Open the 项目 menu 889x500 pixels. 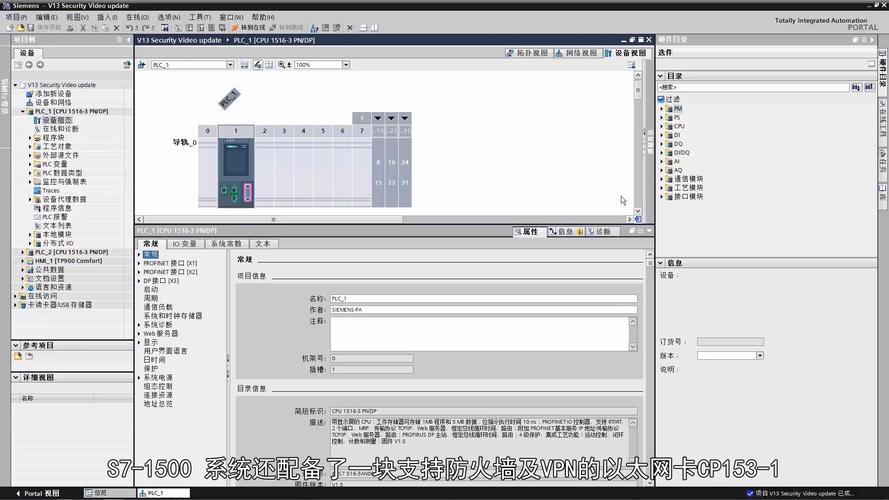[x=16, y=17]
